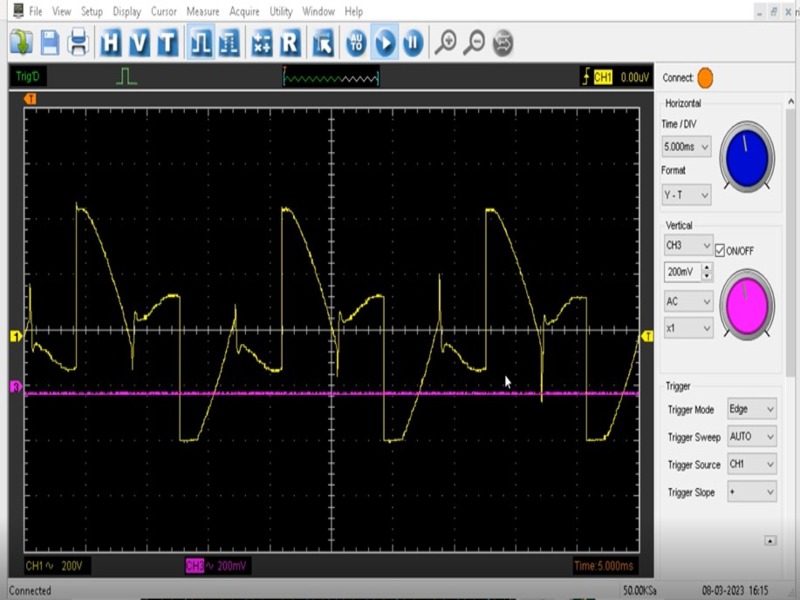The image size is (800, 600).
Task: Open the Vertical (V) settings button
Action: click(x=139, y=42)
